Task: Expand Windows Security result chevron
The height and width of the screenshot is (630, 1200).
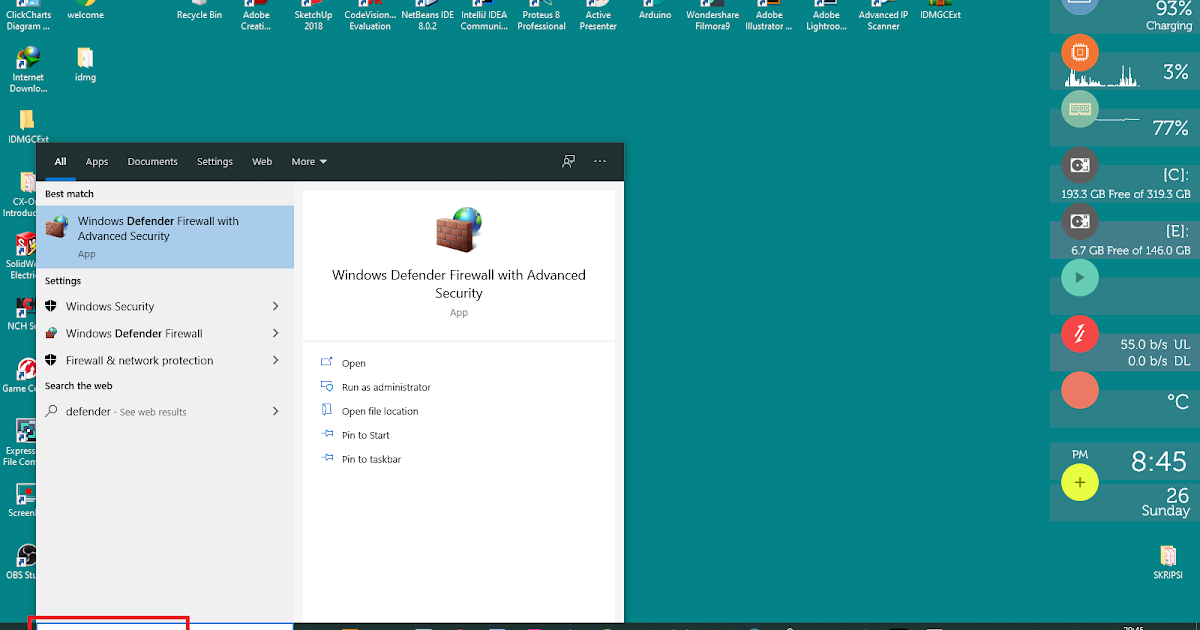Action: 276,306
